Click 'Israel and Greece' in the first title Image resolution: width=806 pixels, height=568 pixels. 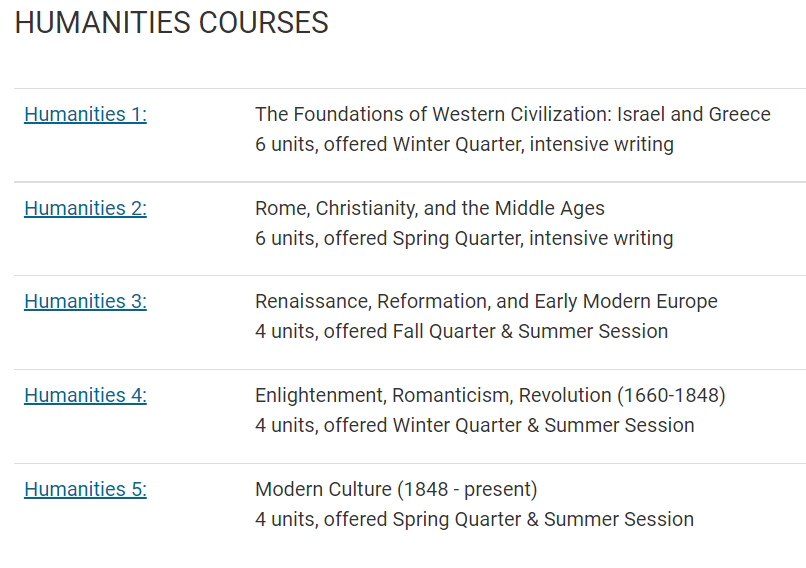coord(693,114)
